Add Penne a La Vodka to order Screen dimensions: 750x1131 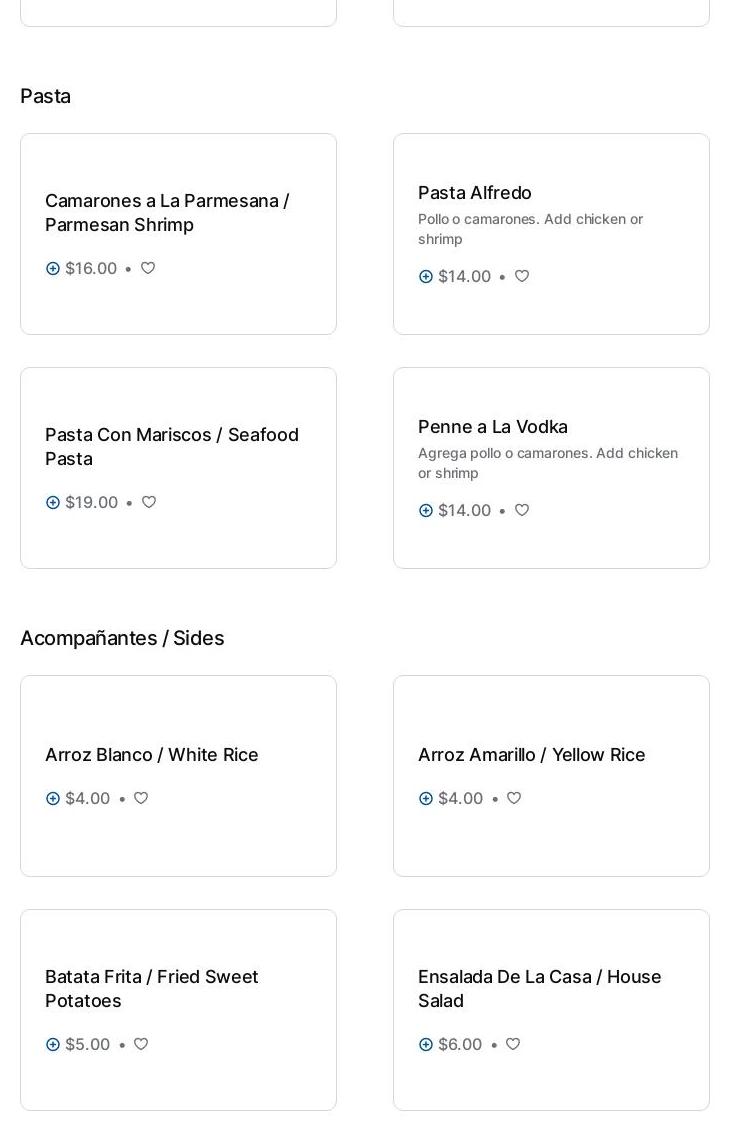(x=426, y=510)
